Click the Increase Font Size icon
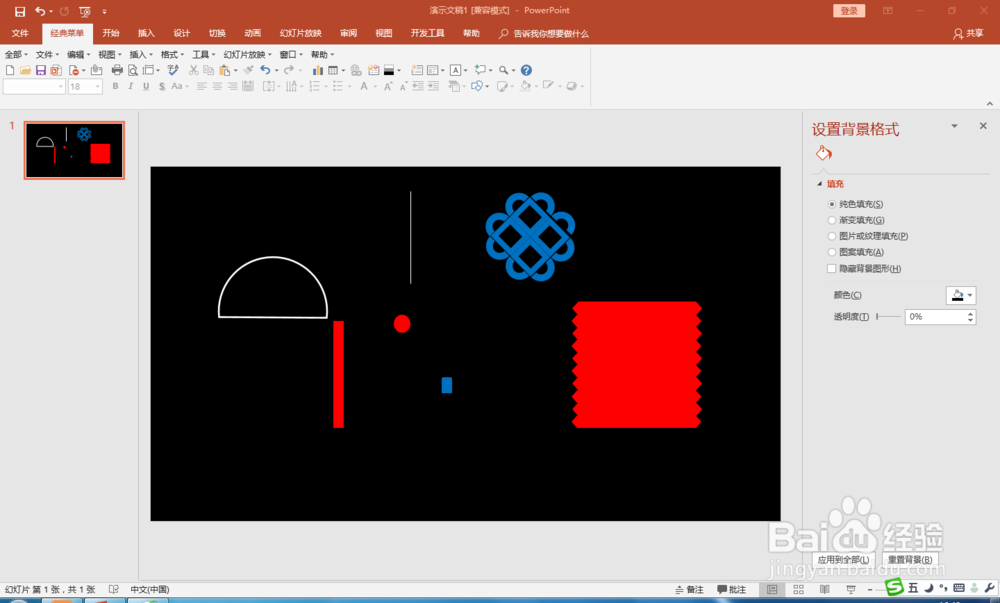 click(388, 86)
